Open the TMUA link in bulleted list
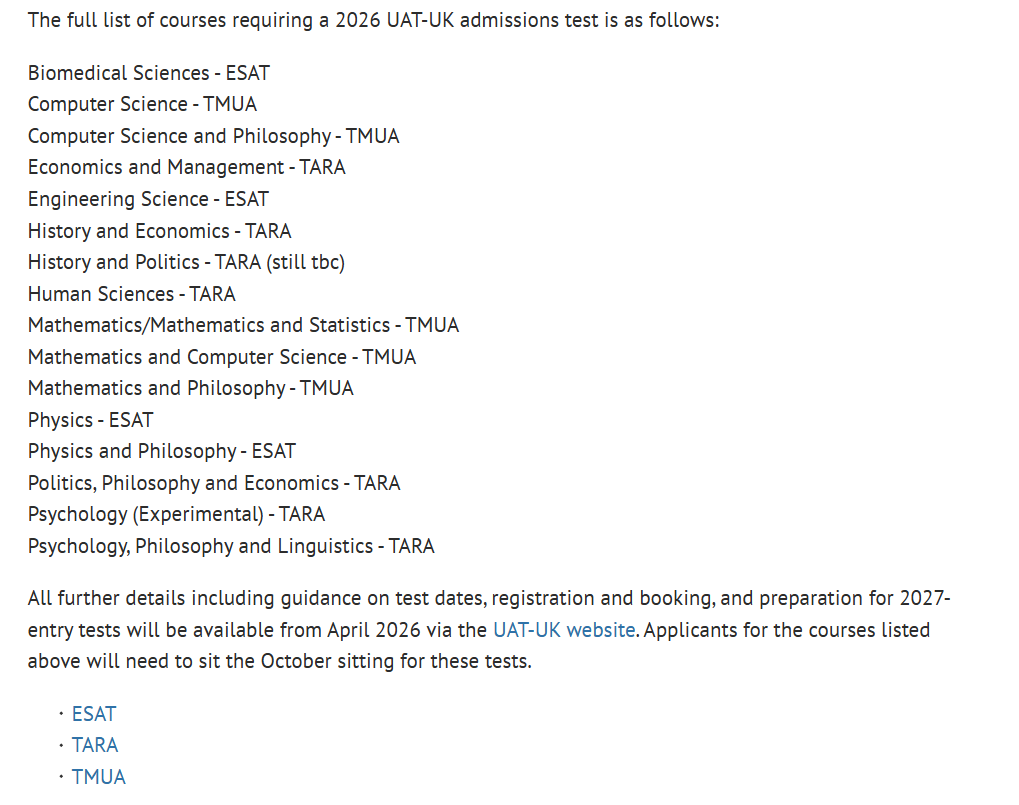1019x805 pixels. click(99, 777)
